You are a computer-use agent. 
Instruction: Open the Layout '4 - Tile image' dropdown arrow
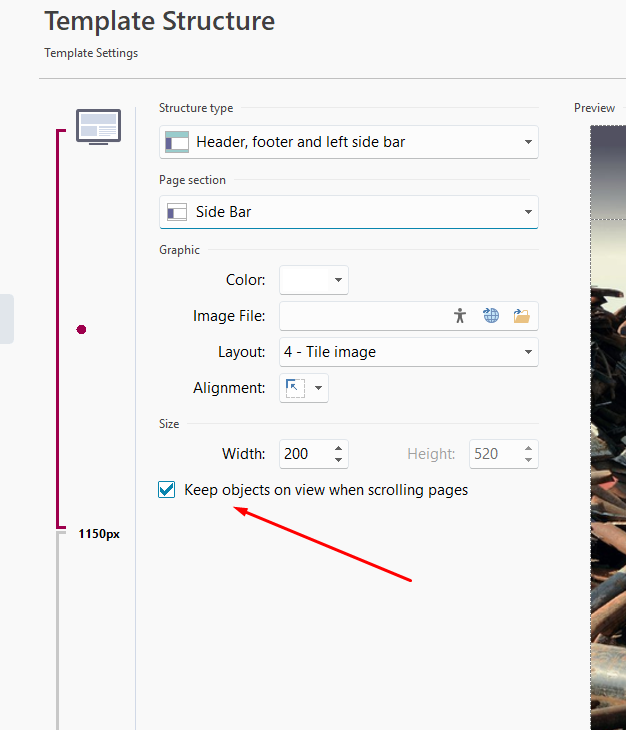[527, 352]
